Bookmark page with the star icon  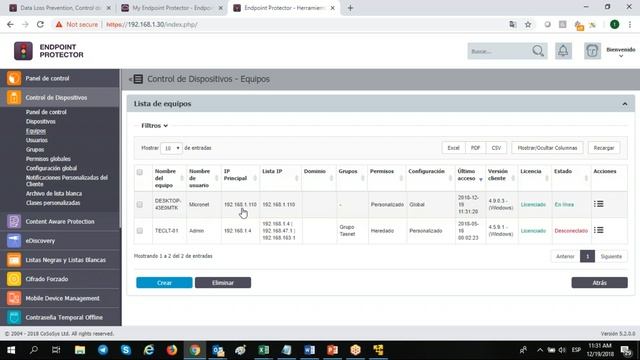point(528,24)
